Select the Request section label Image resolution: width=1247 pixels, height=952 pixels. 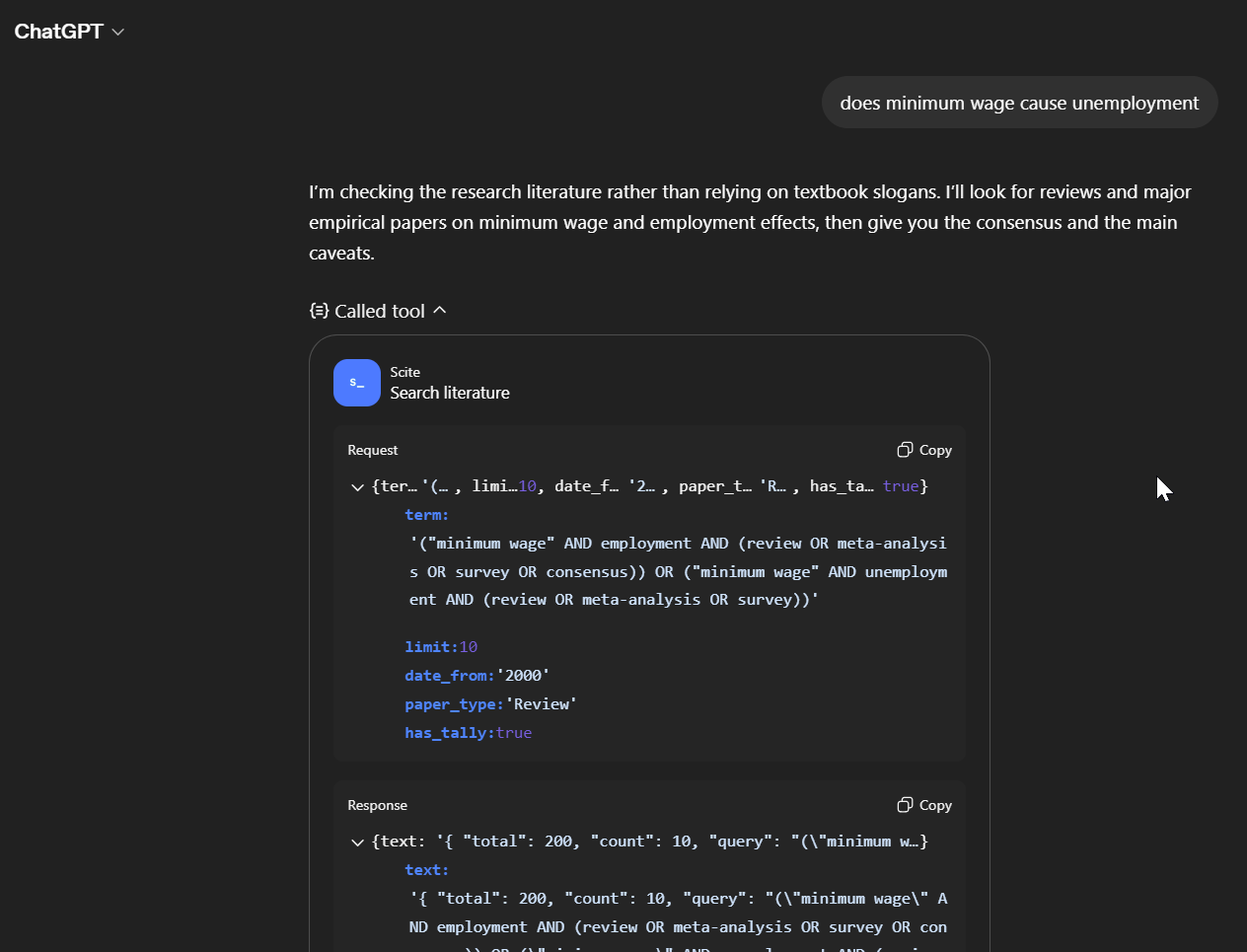point(373,450)
